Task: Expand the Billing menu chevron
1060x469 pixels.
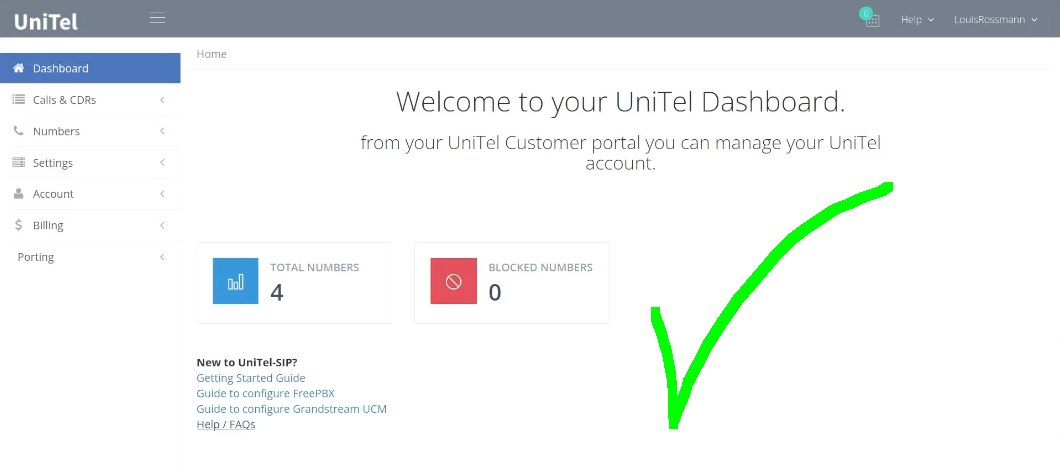Action: (162, 226)
